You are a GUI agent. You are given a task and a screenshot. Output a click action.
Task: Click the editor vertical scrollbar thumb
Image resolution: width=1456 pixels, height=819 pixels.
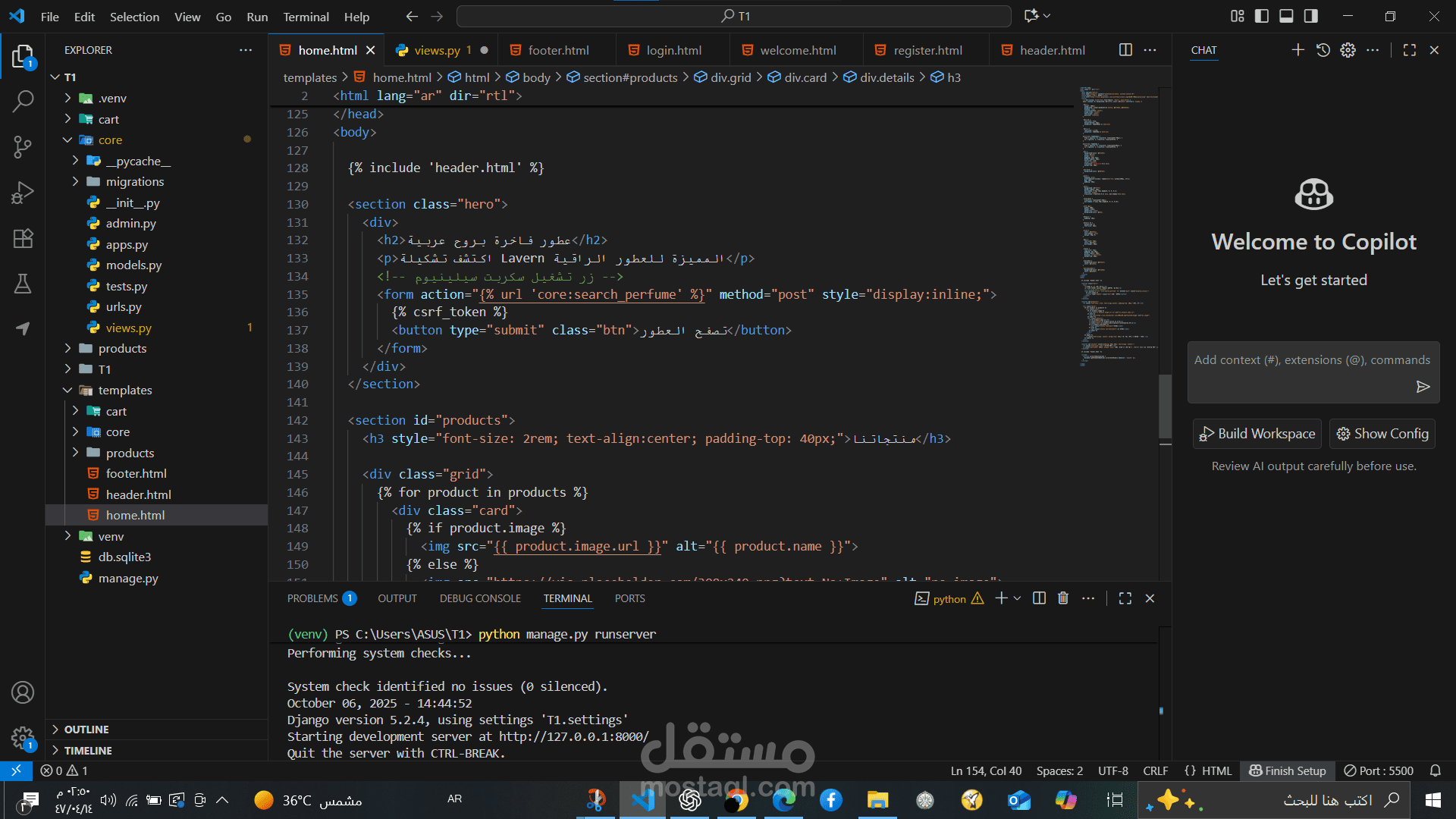1165,407
